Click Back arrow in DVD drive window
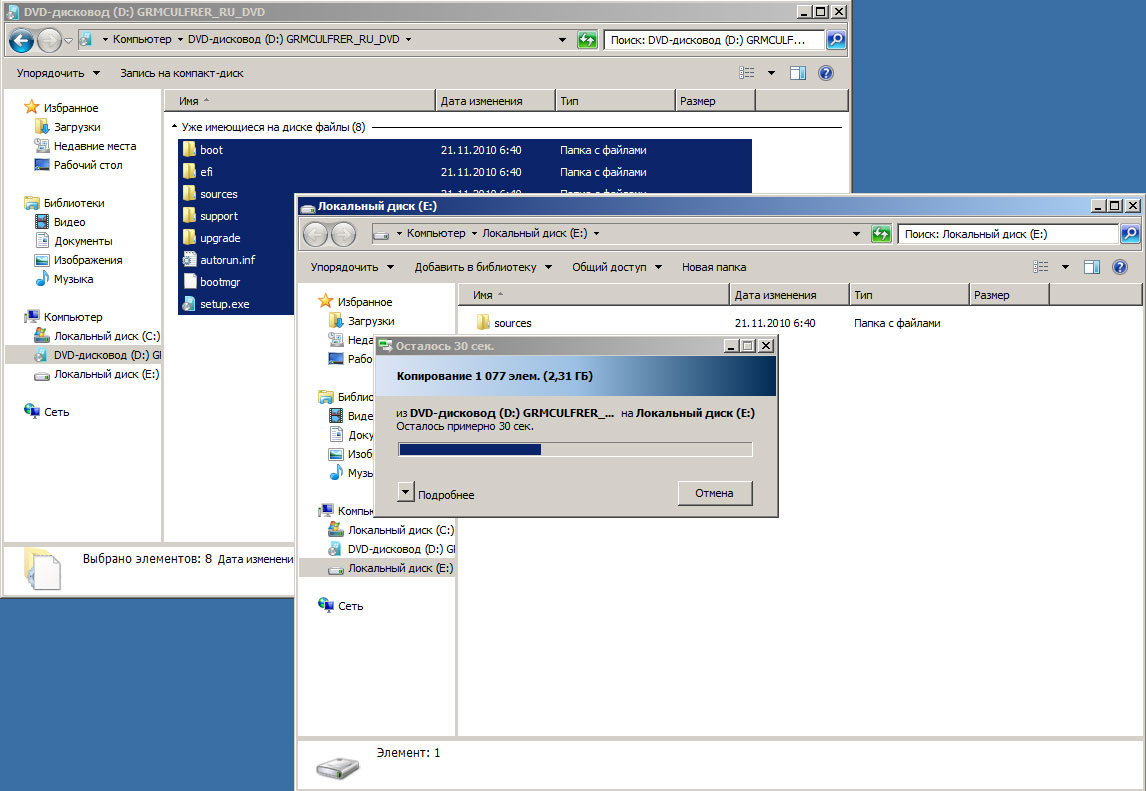Image resolution: width=1146 pixels, height=791 pixels. (21, 40)
